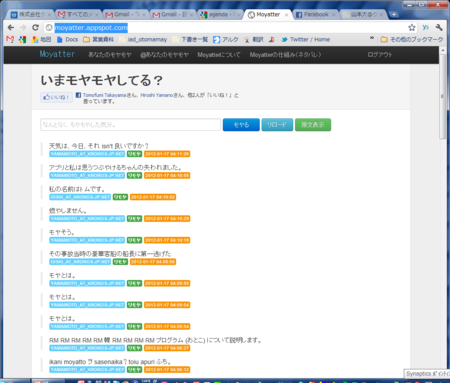Screen dimensions: 450x383
Task: Click the Moyatter brand logo
Action: point(57,54)
